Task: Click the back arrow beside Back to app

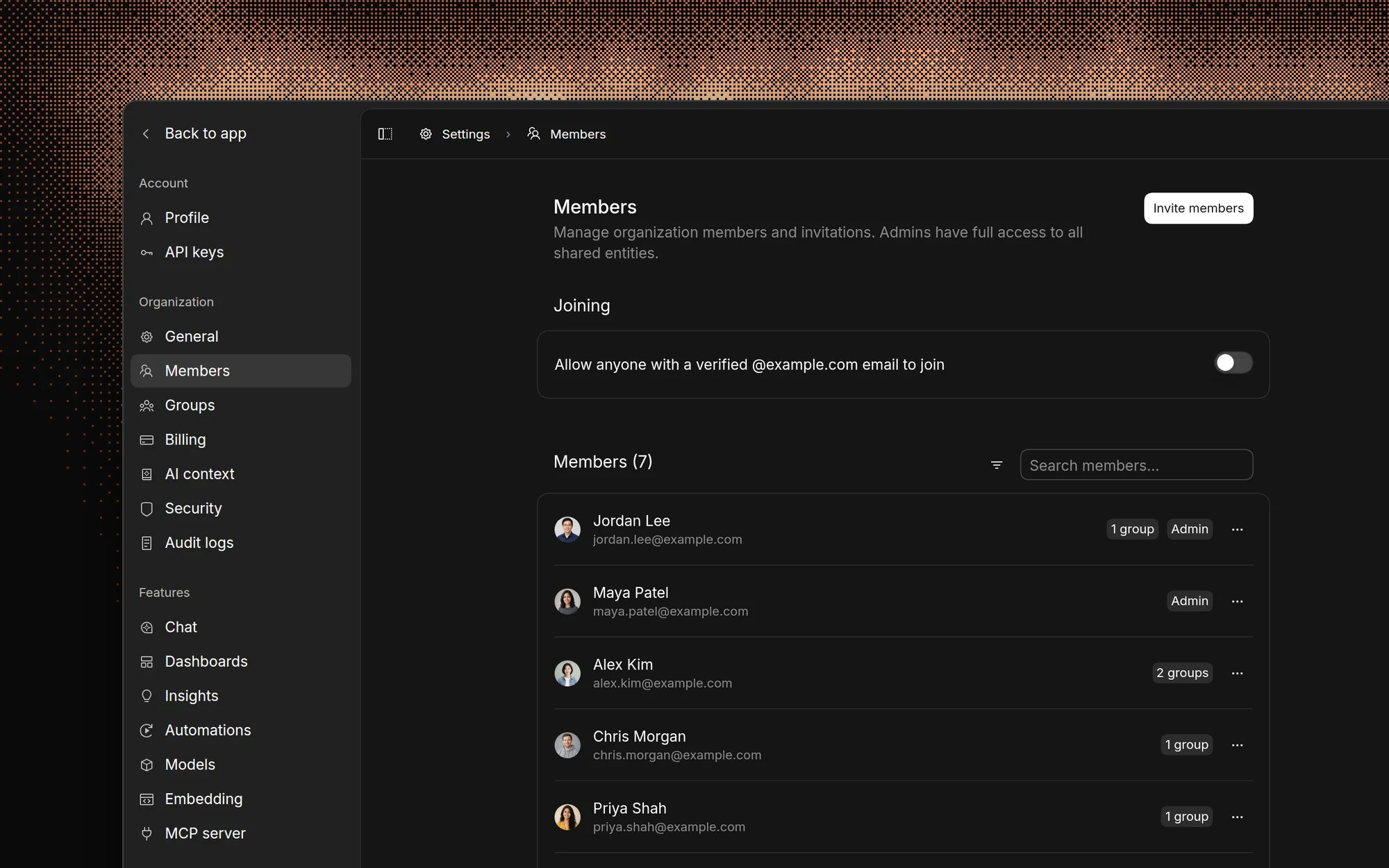Action: (146, 134)
